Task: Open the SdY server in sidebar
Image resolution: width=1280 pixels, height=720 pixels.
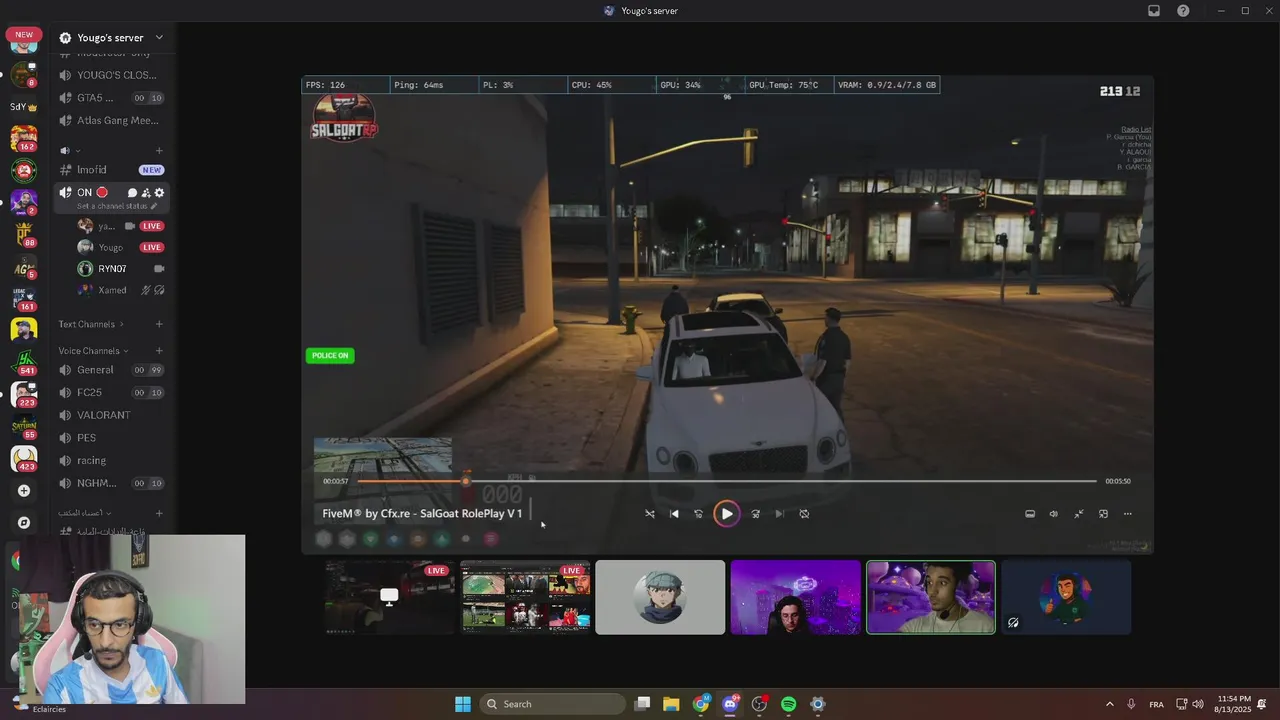Action: [24, 107]
